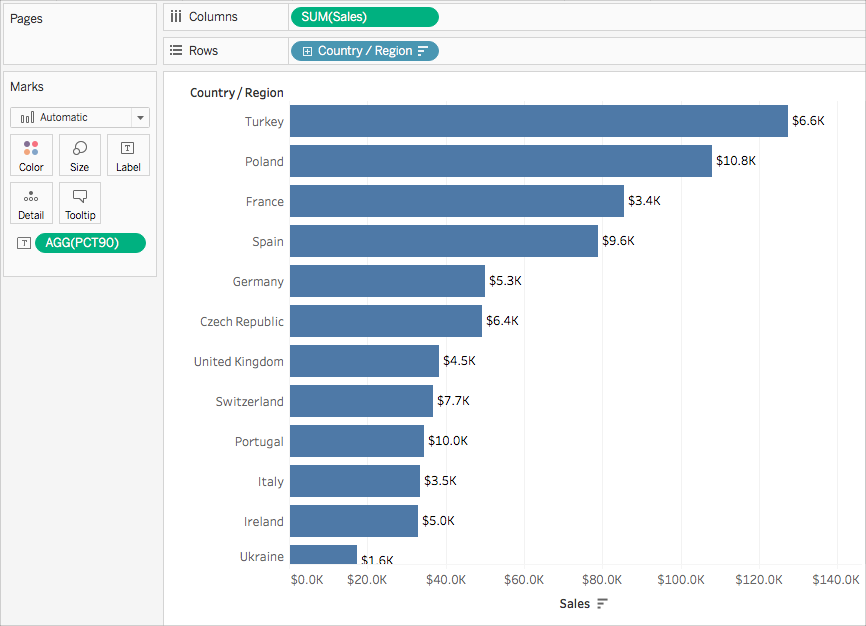The height and width of the screenshot is (626, 866).
Task: Open the Label marks card
Action: (128, 155)
